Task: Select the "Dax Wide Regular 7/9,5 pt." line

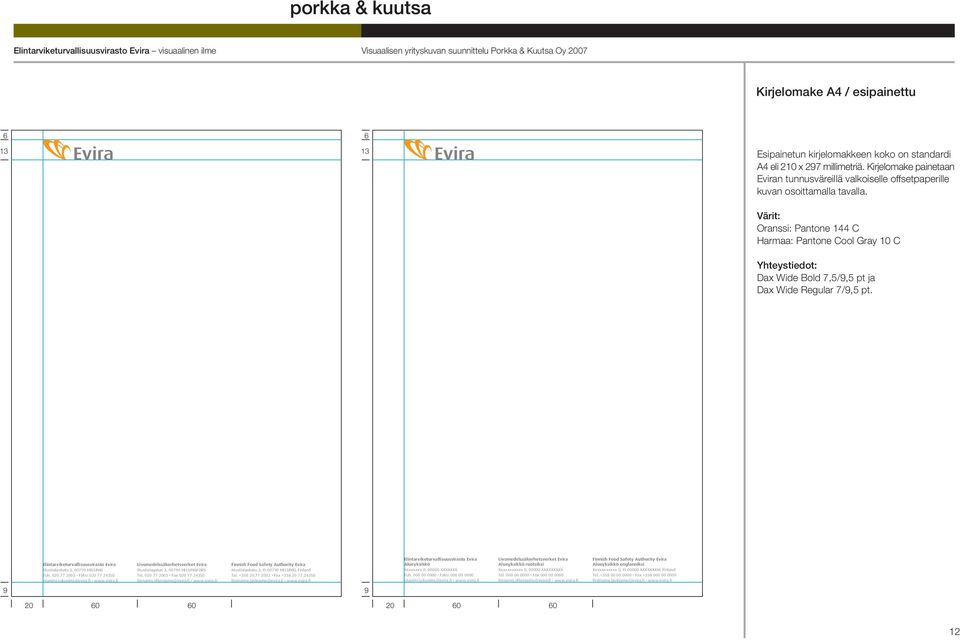Action: tap(814, 290)
